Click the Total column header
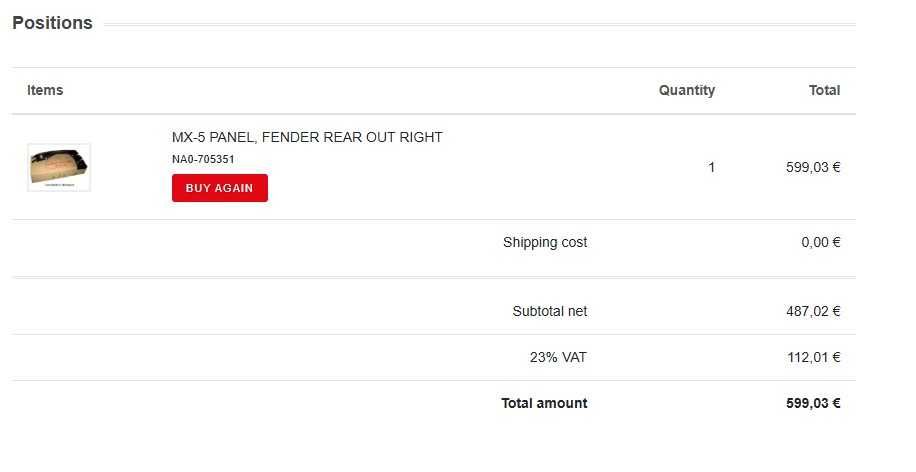 pyautogui.click(x=824, y=90)
